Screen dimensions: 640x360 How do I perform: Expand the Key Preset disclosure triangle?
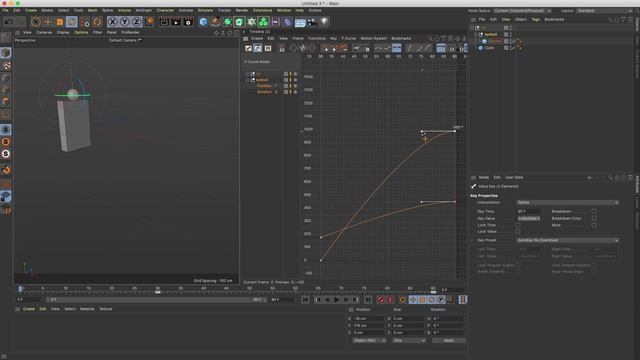click(x=473, y=240)
